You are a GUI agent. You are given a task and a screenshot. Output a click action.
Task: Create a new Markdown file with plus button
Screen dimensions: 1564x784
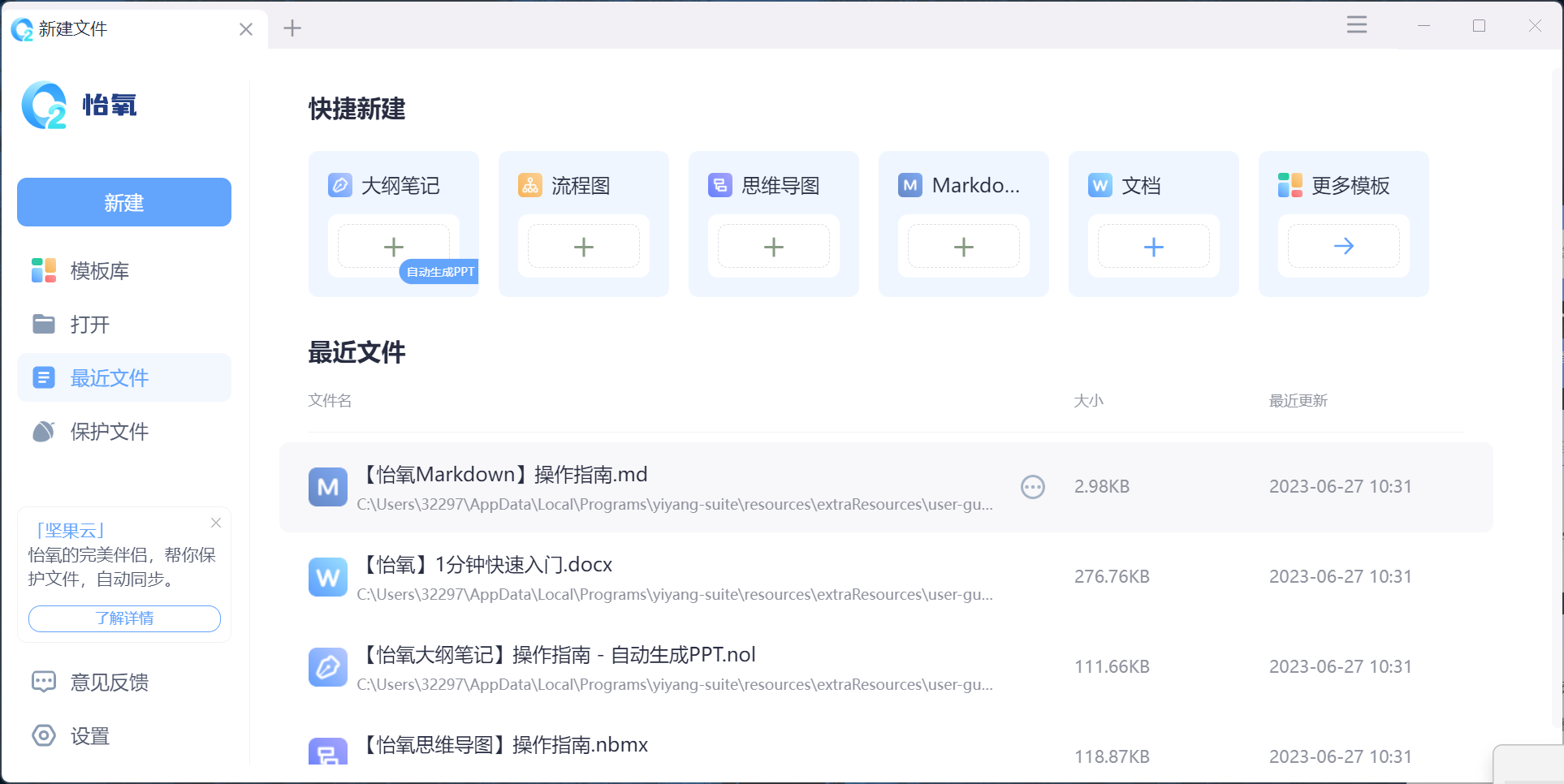(x=964, y=247)
